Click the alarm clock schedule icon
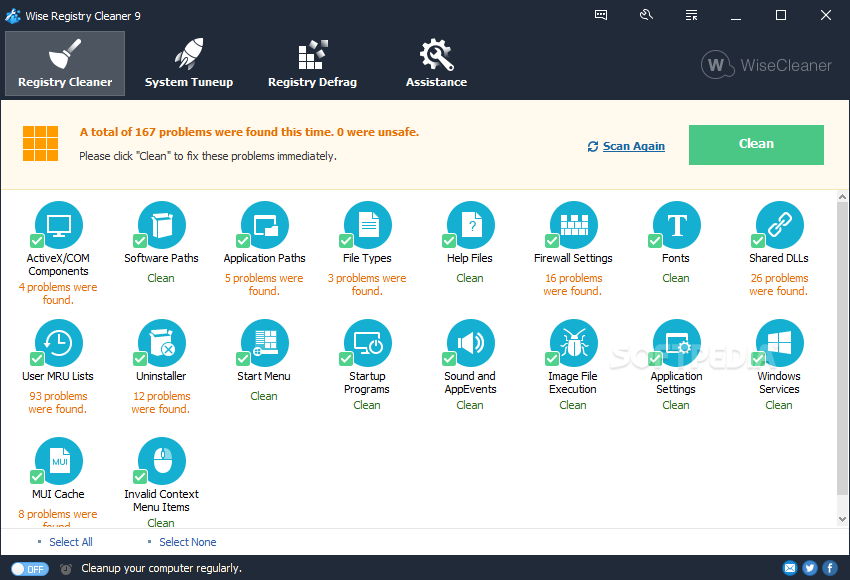Image resolution: width=850 pixels, height=580 pixels. coord(66,569)
